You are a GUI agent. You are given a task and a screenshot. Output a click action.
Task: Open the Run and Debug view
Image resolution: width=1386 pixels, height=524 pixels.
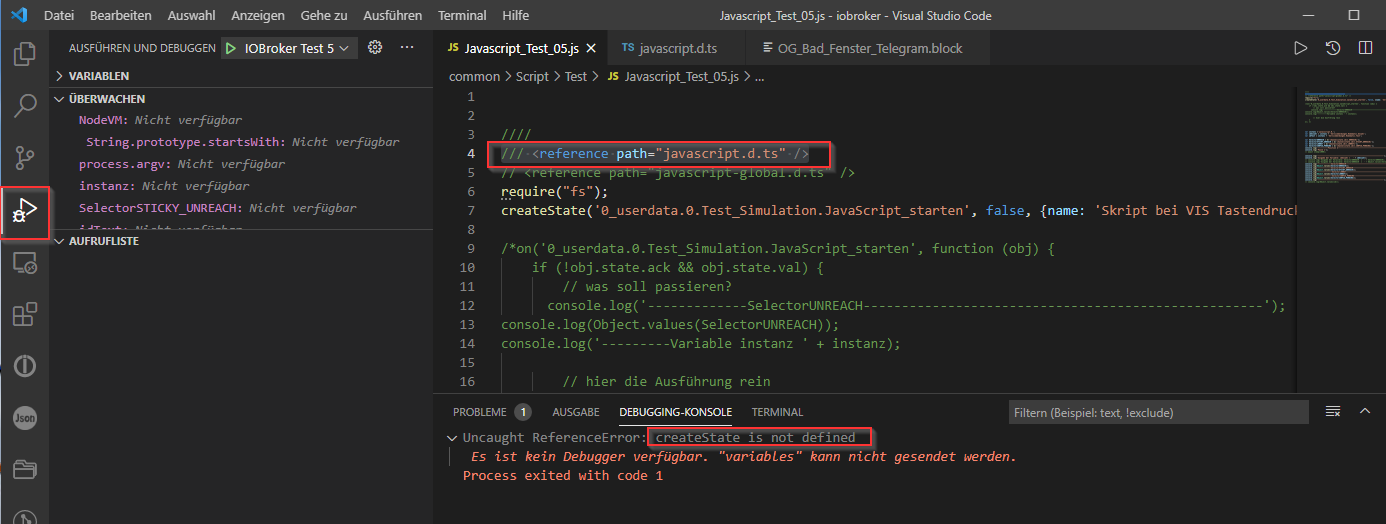tap(25, 211)
